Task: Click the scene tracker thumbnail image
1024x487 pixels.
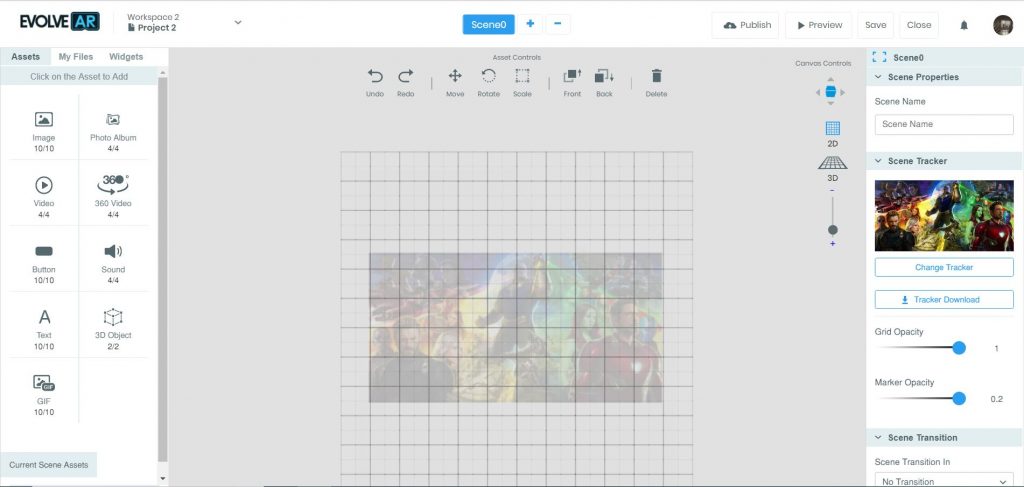Action: (x=944, y=215)
